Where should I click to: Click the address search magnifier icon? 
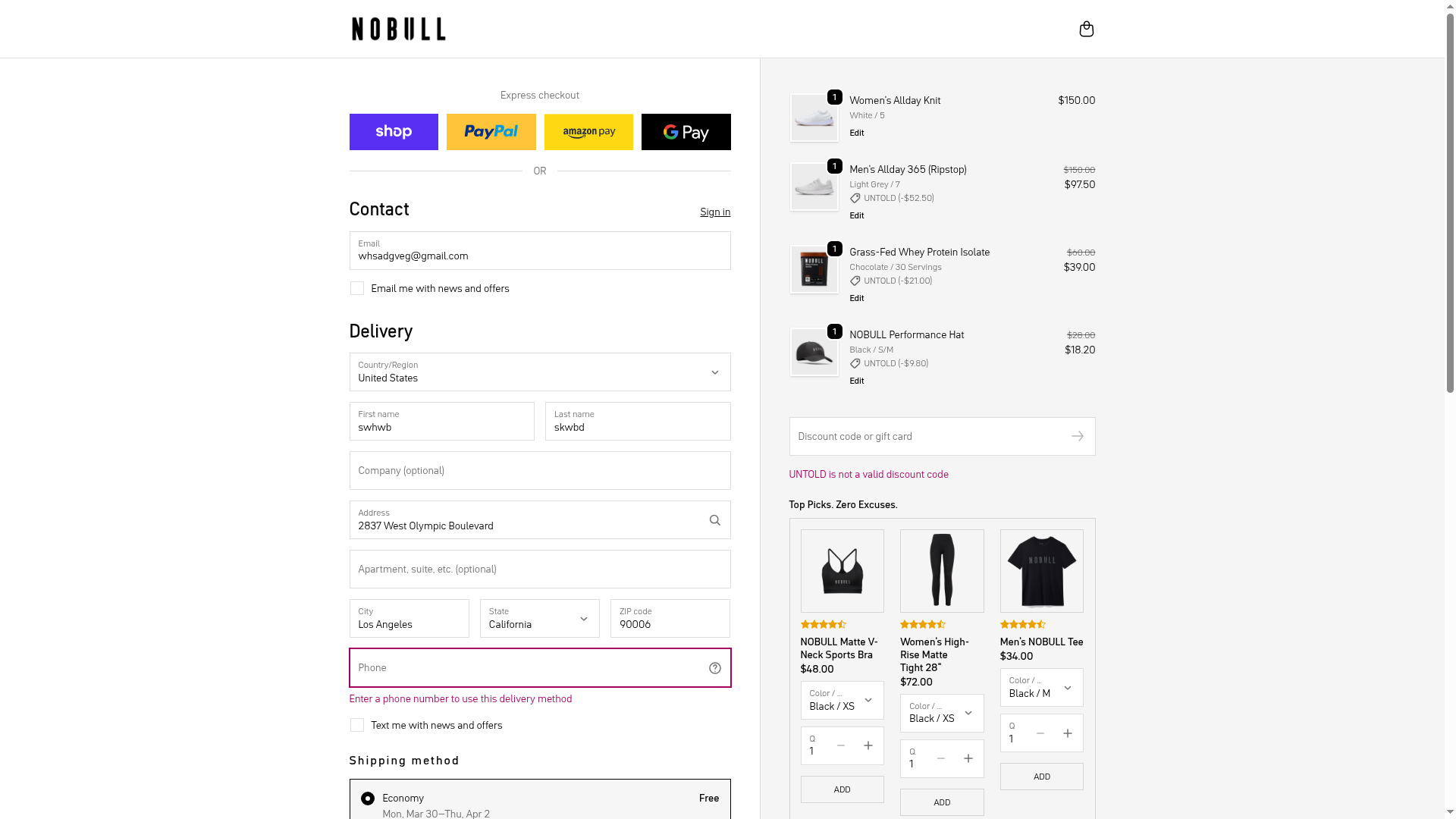(714, 520)
